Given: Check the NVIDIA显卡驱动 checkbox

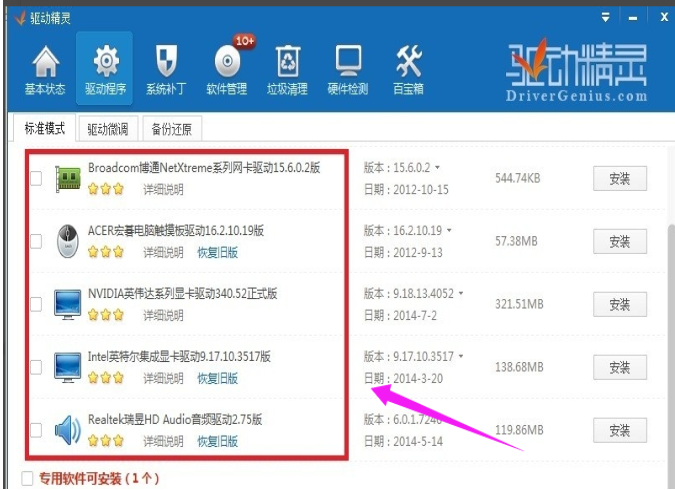Looking at the screenshot, I should pos(36,304).
